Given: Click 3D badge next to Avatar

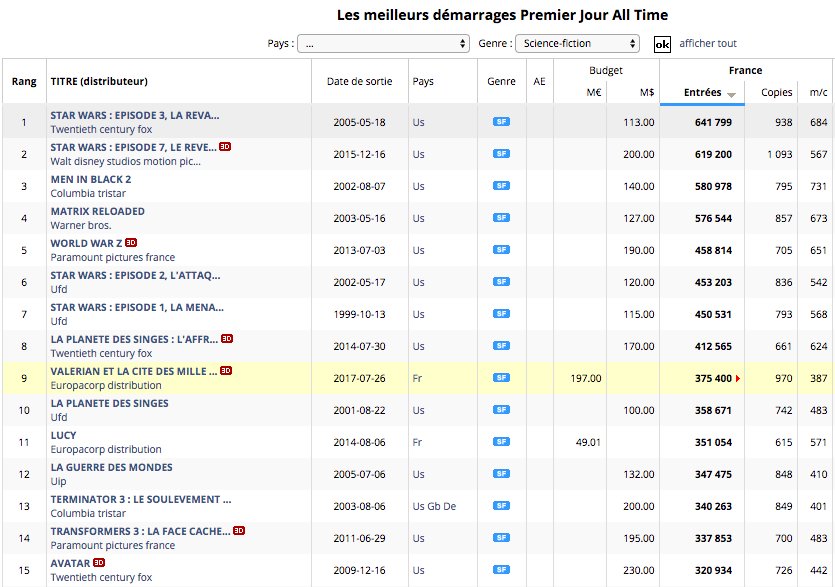Looking at the screenshot, I should pyautogui.click(x=99, y=562).
